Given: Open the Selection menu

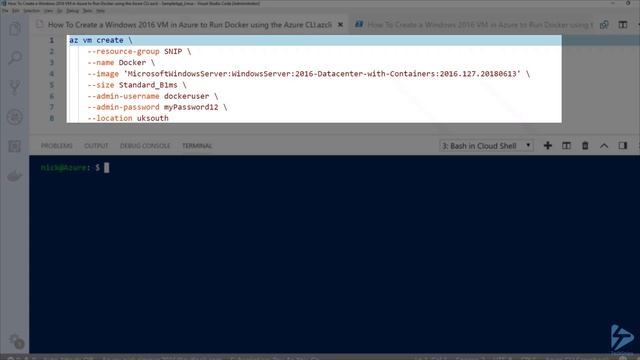Looking at the screenshot, I should click(x=31, y=11).
